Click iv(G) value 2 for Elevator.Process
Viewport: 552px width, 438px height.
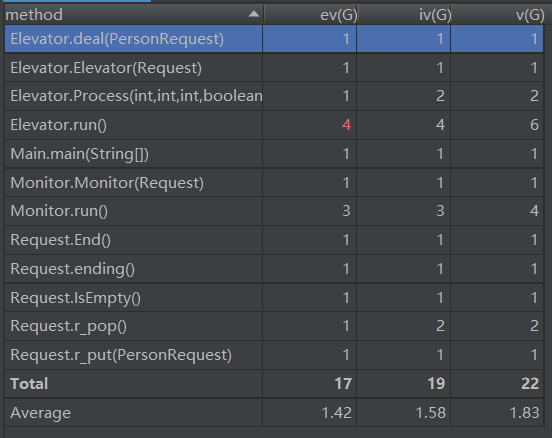click(x=440, y=96)
